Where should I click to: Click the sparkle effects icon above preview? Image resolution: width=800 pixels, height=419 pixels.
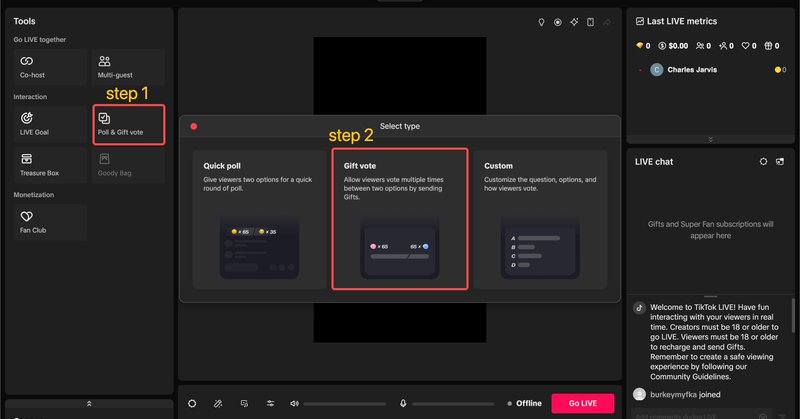coord(574,22)
